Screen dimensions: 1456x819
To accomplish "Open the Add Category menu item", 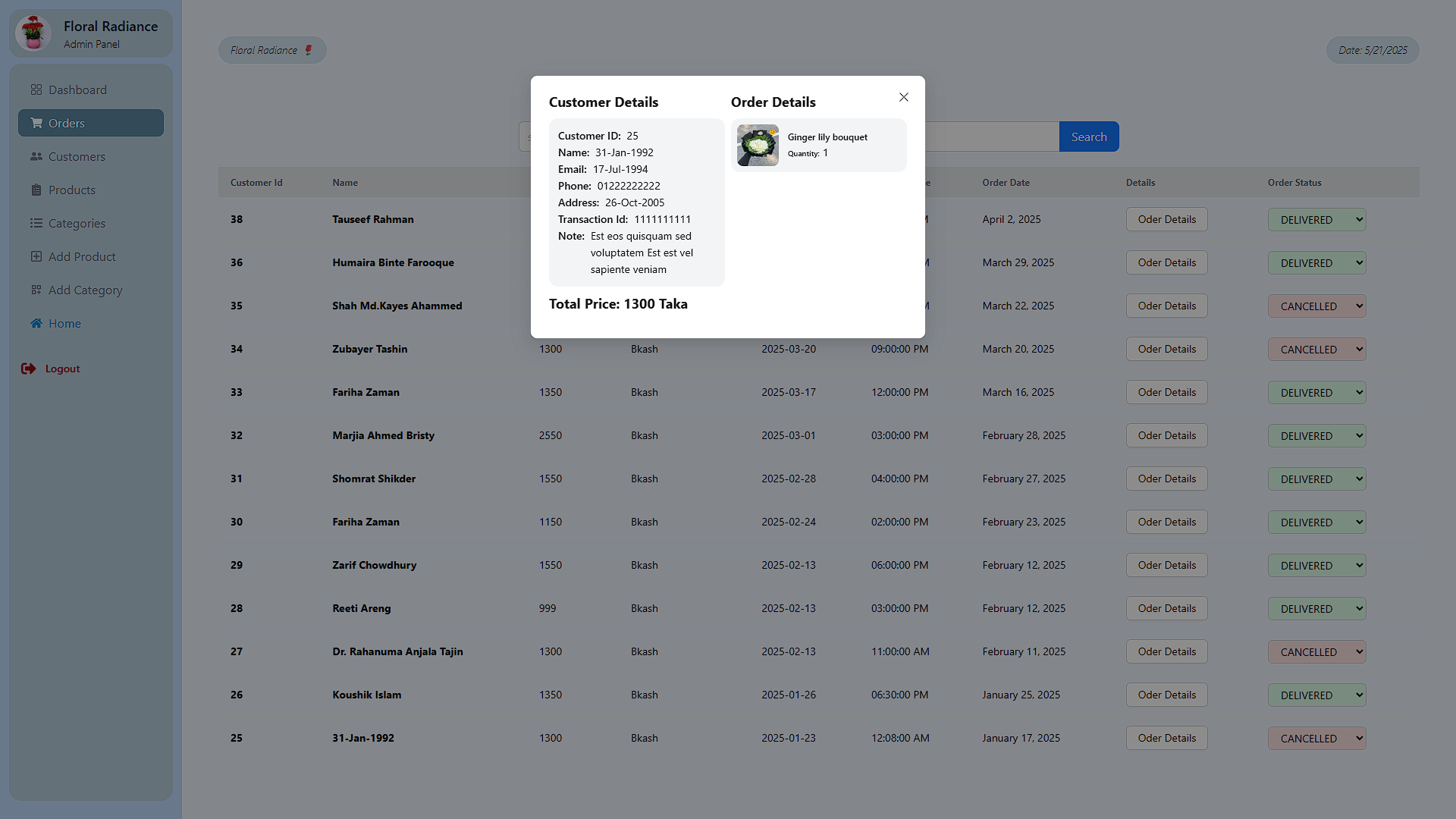I will pos(85,290).
